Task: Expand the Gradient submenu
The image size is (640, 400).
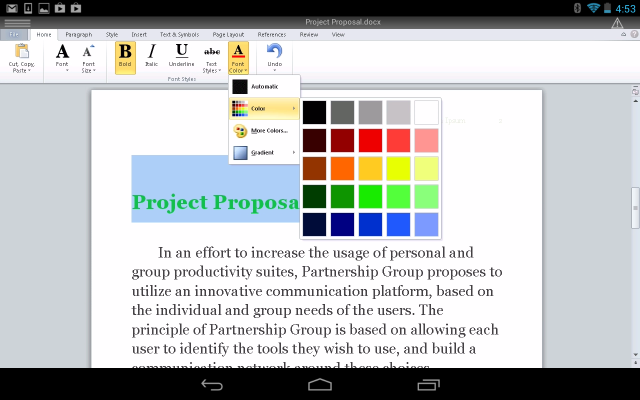Action: point(264,153)
